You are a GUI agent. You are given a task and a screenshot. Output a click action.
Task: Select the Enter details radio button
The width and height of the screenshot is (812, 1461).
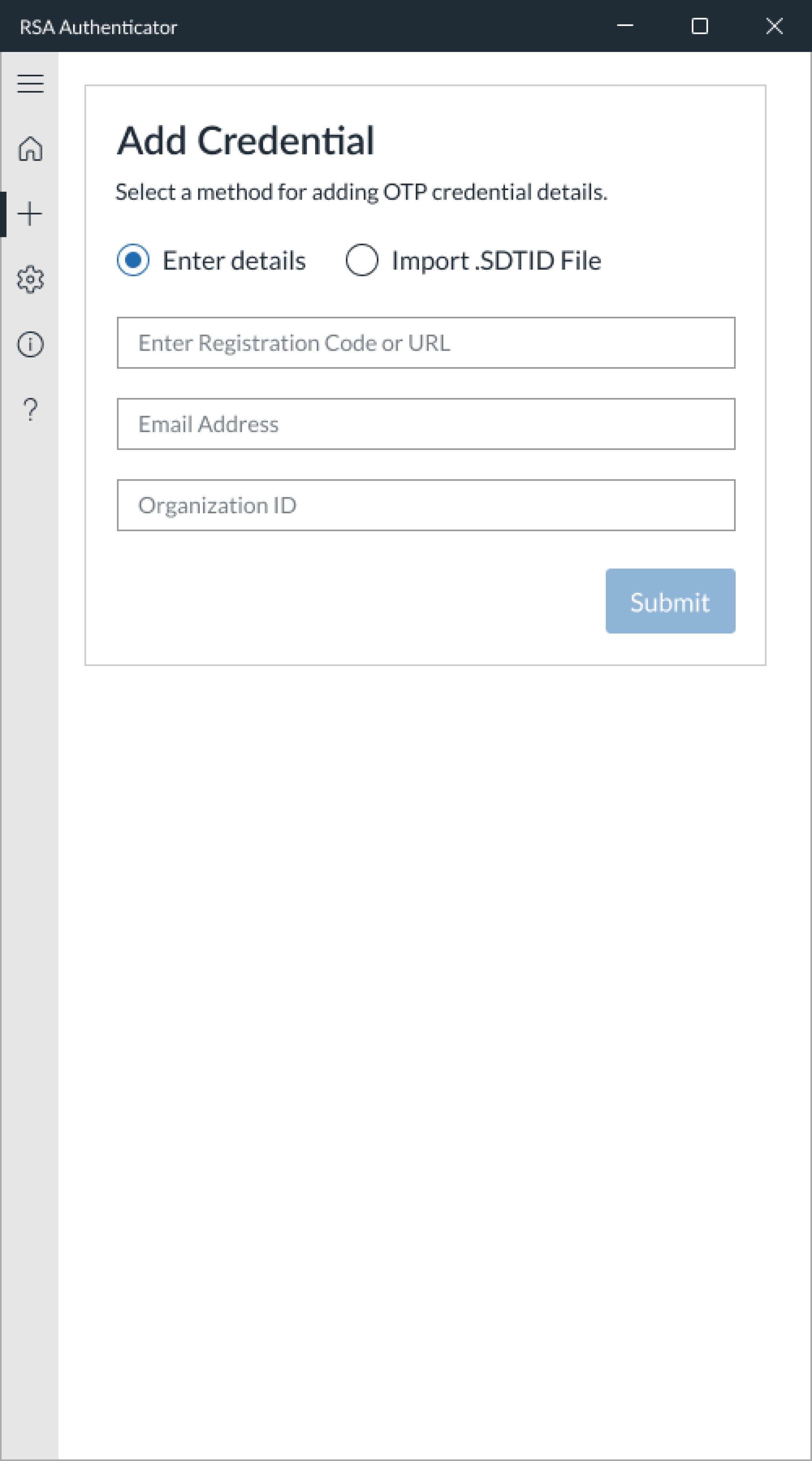click(133, 260)
